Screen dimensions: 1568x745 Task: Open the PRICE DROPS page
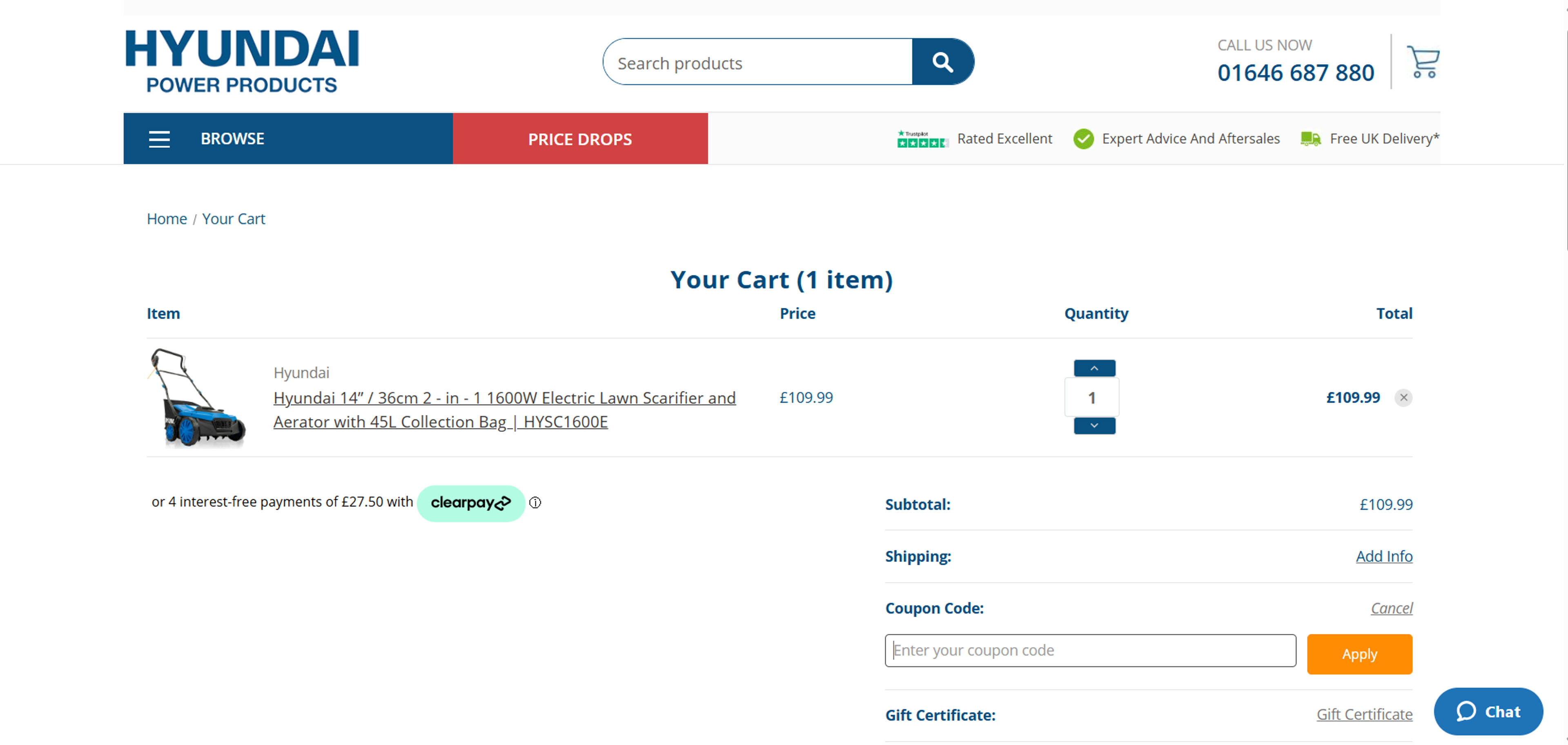579,139
